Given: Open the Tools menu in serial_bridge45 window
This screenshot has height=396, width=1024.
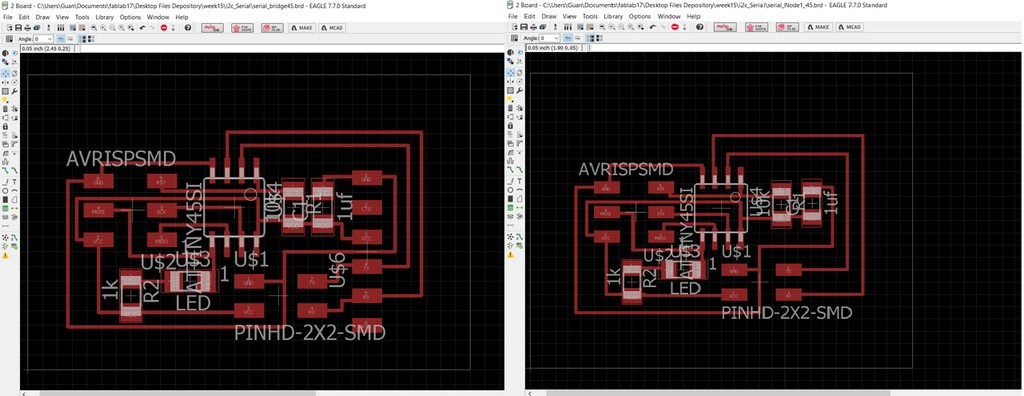Looking at the screenshot, I should pos(82,16).
